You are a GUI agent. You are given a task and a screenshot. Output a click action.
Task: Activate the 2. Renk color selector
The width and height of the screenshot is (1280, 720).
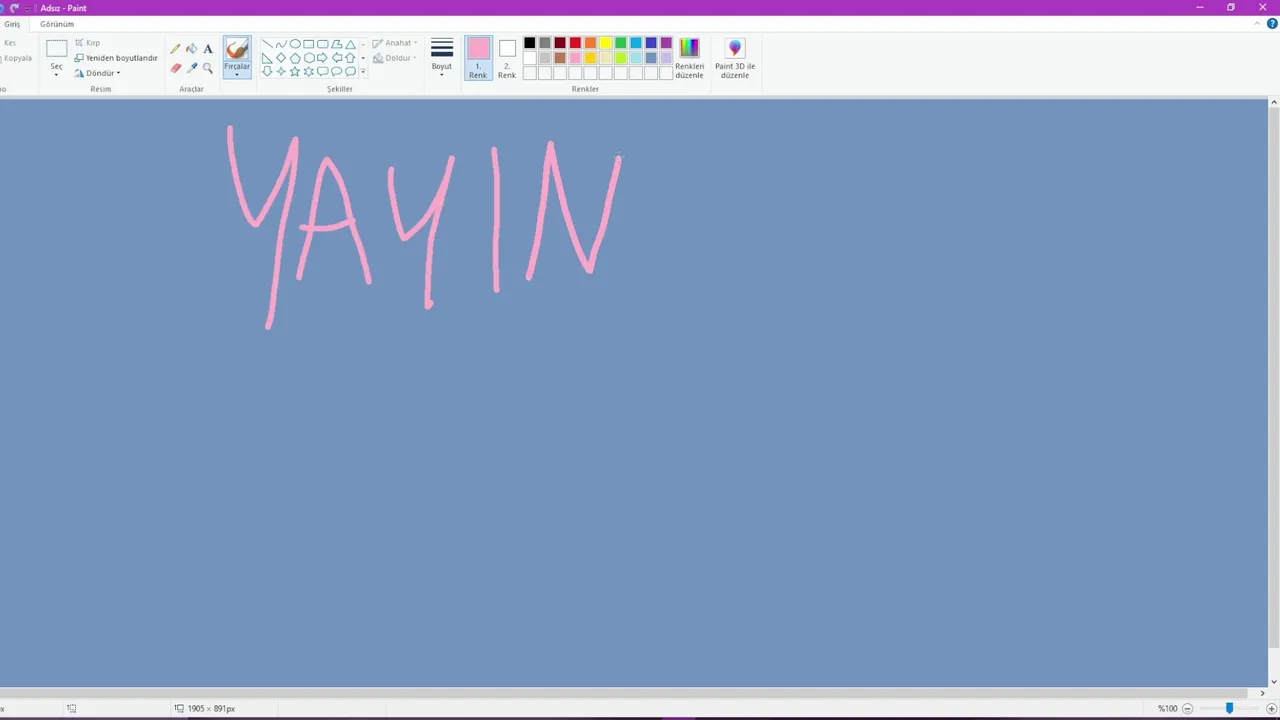pyautogui.click(x=507, y=58)
